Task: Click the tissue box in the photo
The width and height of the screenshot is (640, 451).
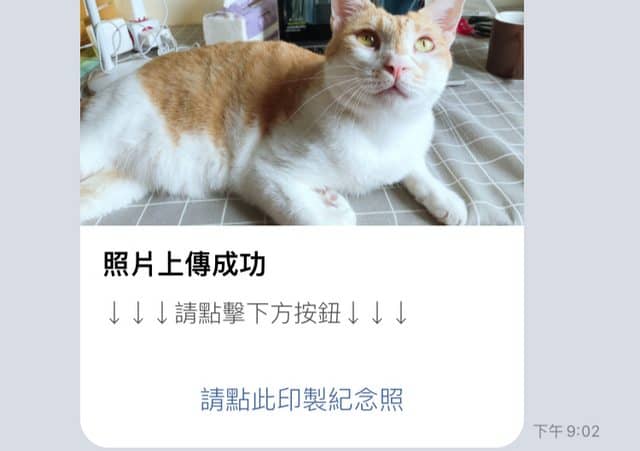Action: coord(241,22)
